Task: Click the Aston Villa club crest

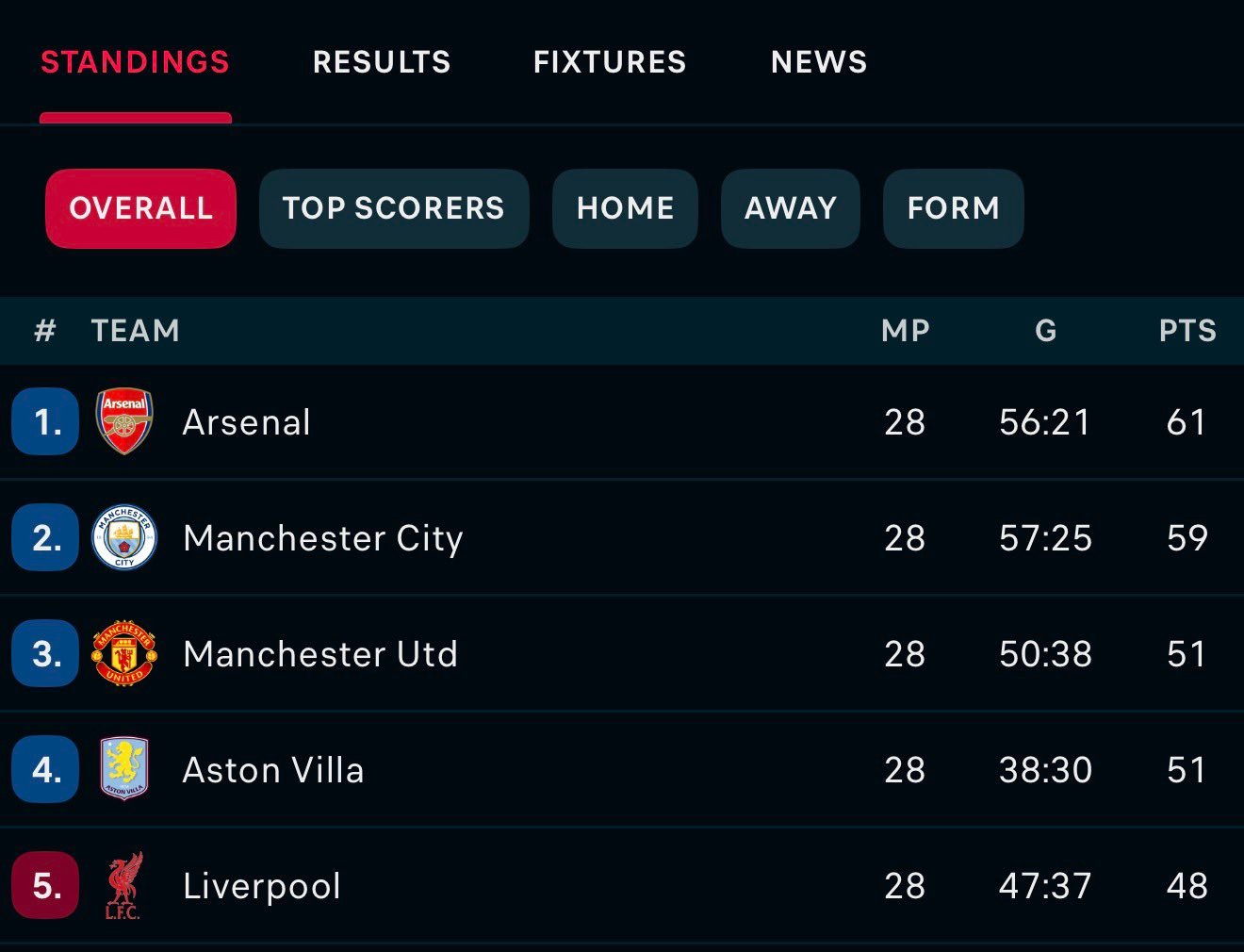Action: (x=124, y=770)
